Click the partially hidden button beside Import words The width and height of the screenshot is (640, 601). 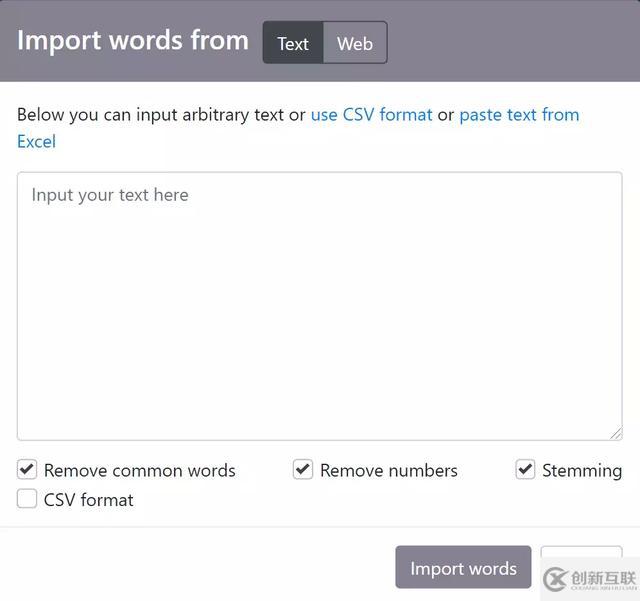coord(581,552)
